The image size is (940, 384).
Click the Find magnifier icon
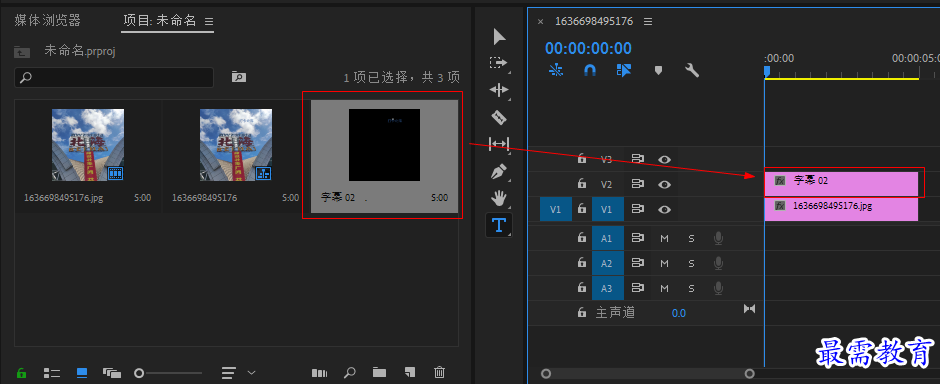tap(350, 373)
